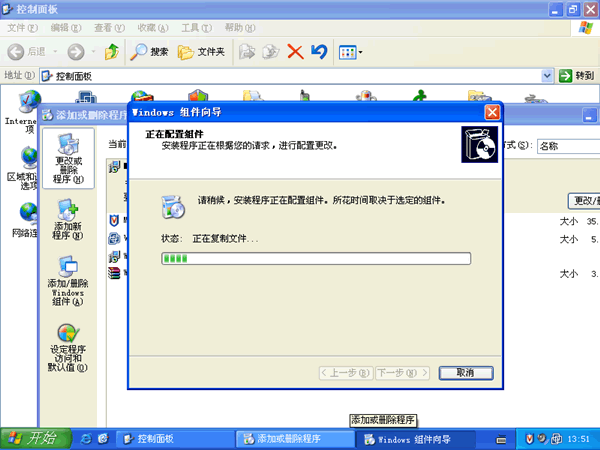Click the red shield antivirus tray icon
Viewport: 600px width, 450px height.
[x=529, y=439]
